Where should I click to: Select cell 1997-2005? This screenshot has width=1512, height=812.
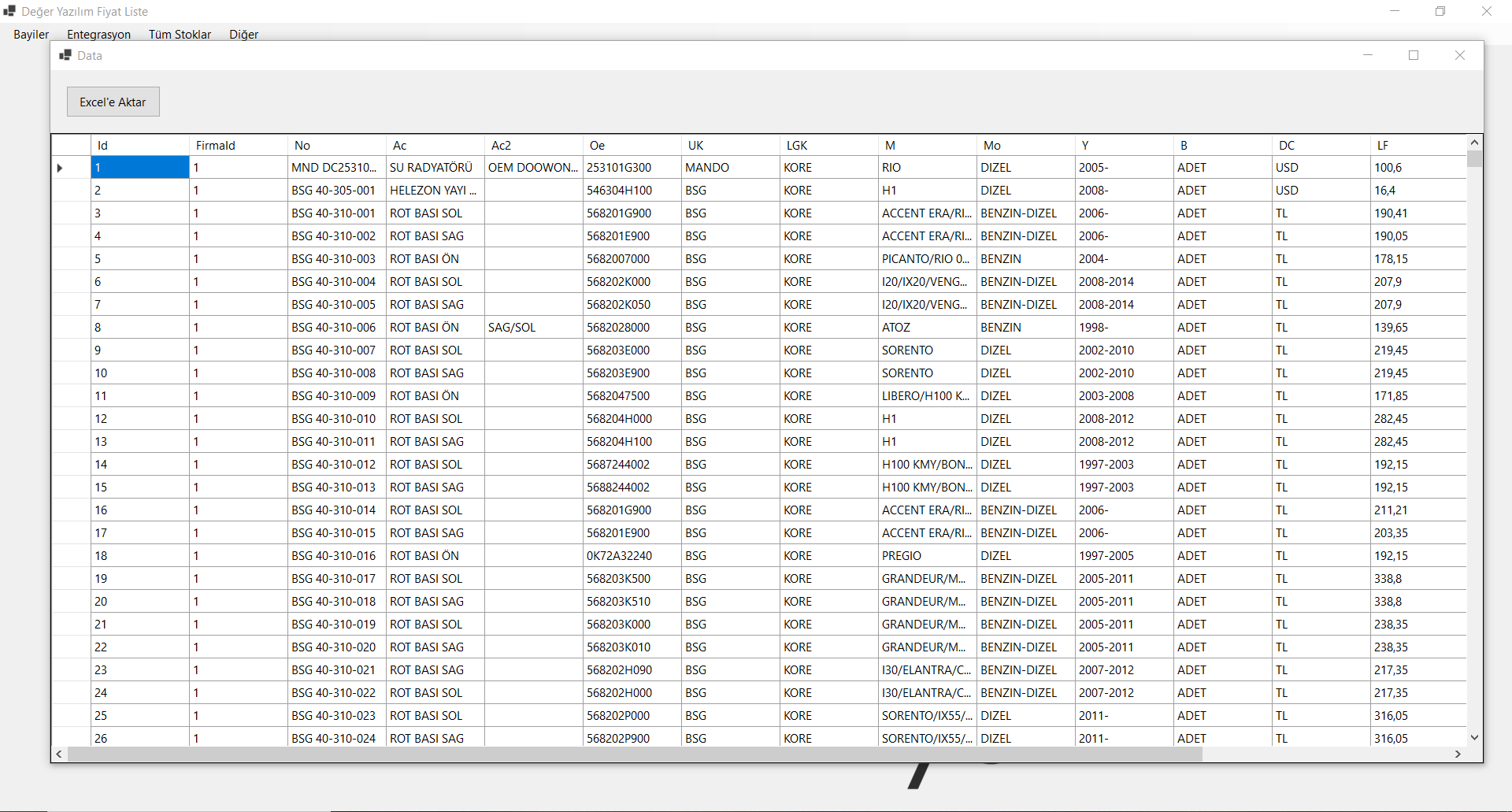(1125, 555)
